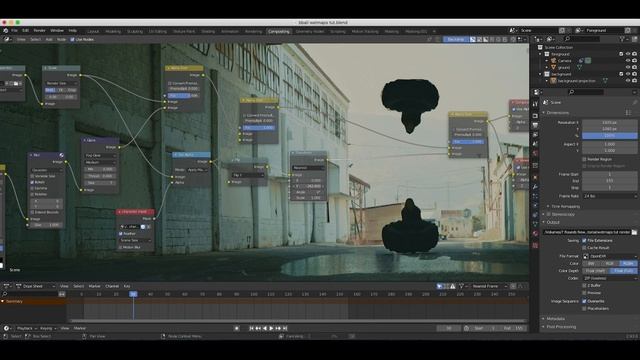
Task: Open the Render menu
Action: coord(39,31)
